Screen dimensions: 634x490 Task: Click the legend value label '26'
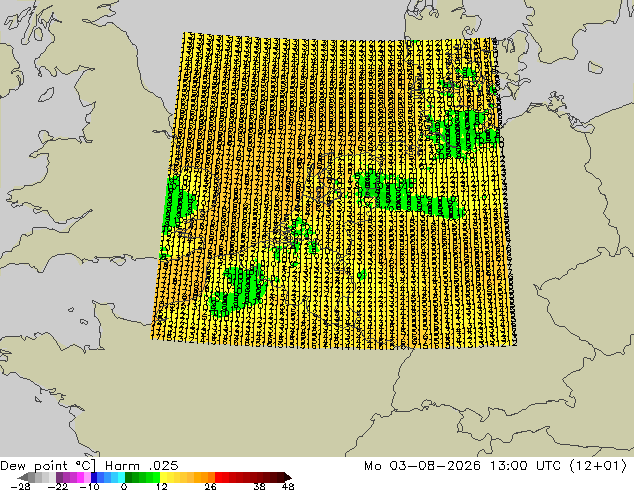pos(210,486)
